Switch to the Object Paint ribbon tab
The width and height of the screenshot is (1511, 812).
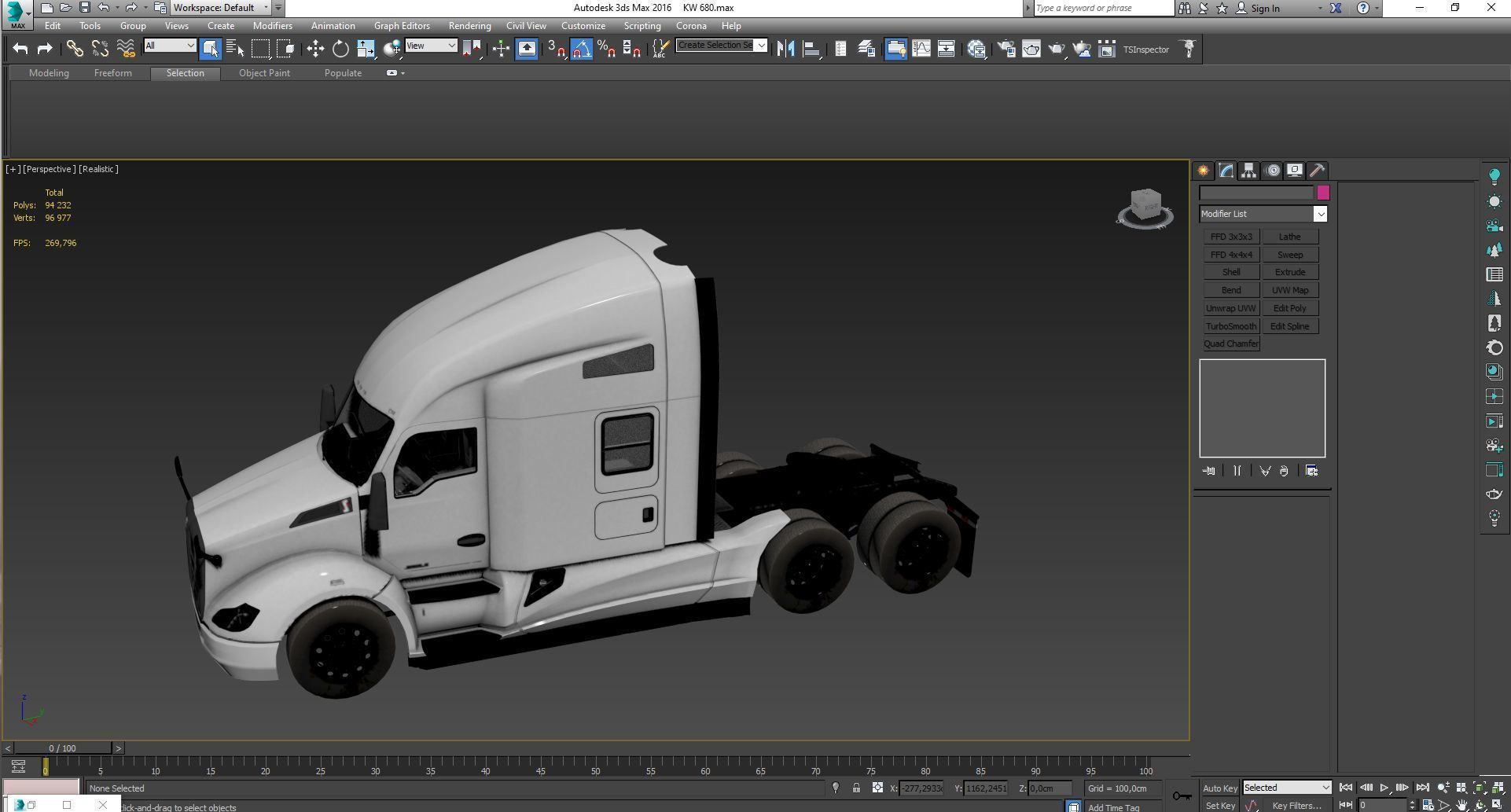click(264, 73)
